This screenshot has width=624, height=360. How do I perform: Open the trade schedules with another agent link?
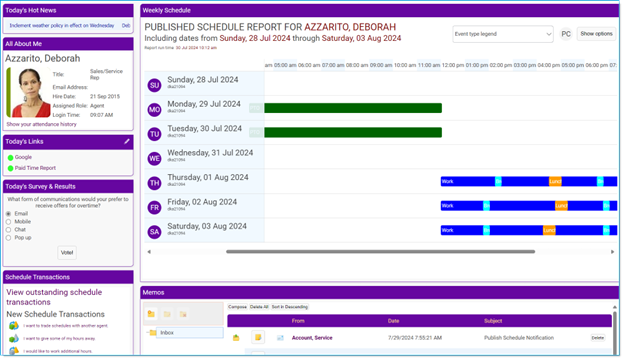tap(66, 326)
